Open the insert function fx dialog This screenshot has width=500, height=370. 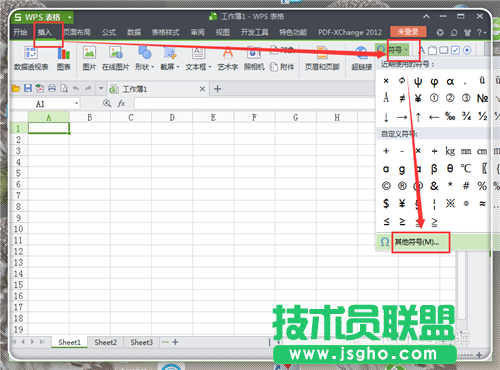pos(121,104)
